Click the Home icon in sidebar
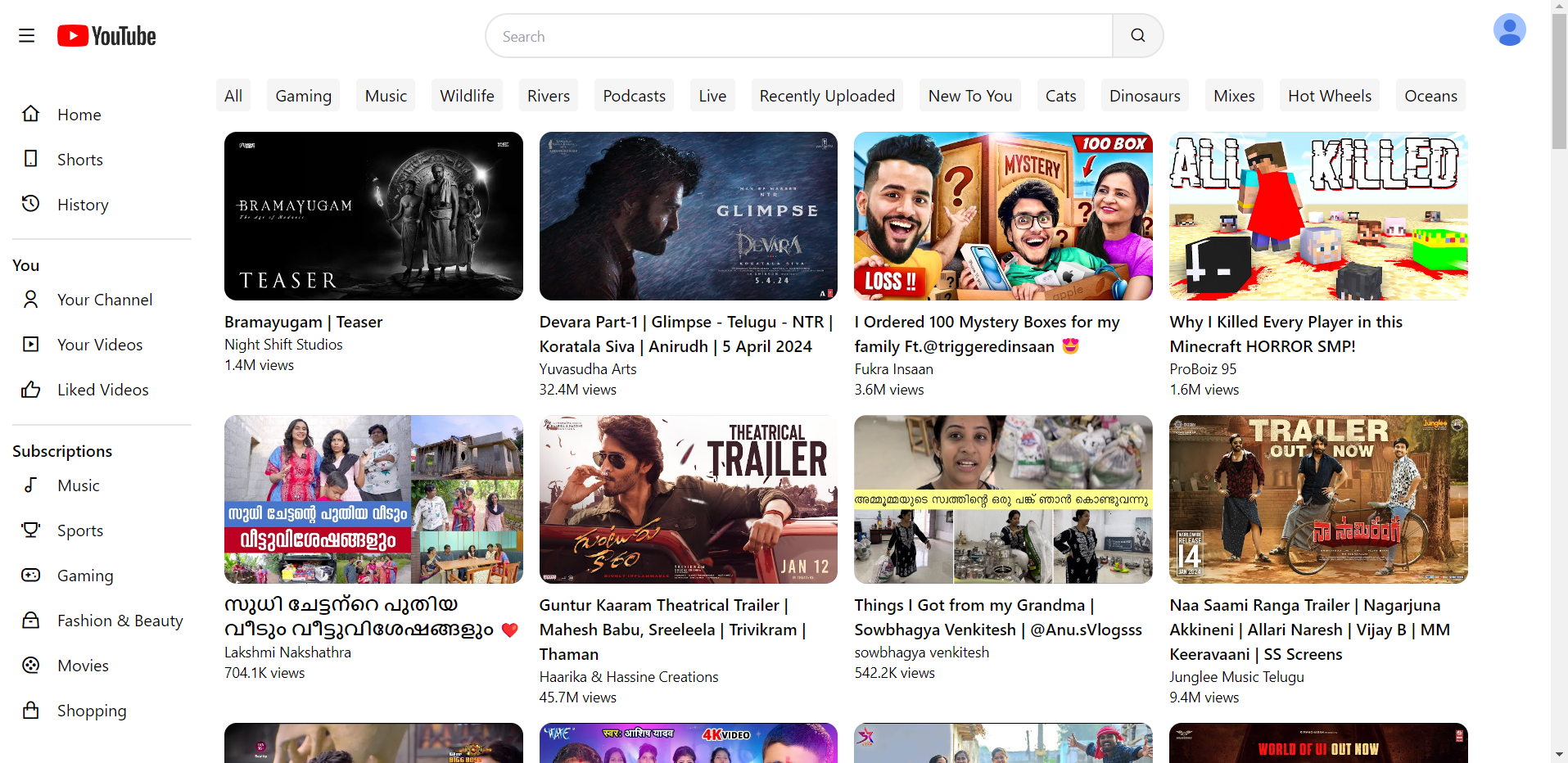 (x=31, y=114)
